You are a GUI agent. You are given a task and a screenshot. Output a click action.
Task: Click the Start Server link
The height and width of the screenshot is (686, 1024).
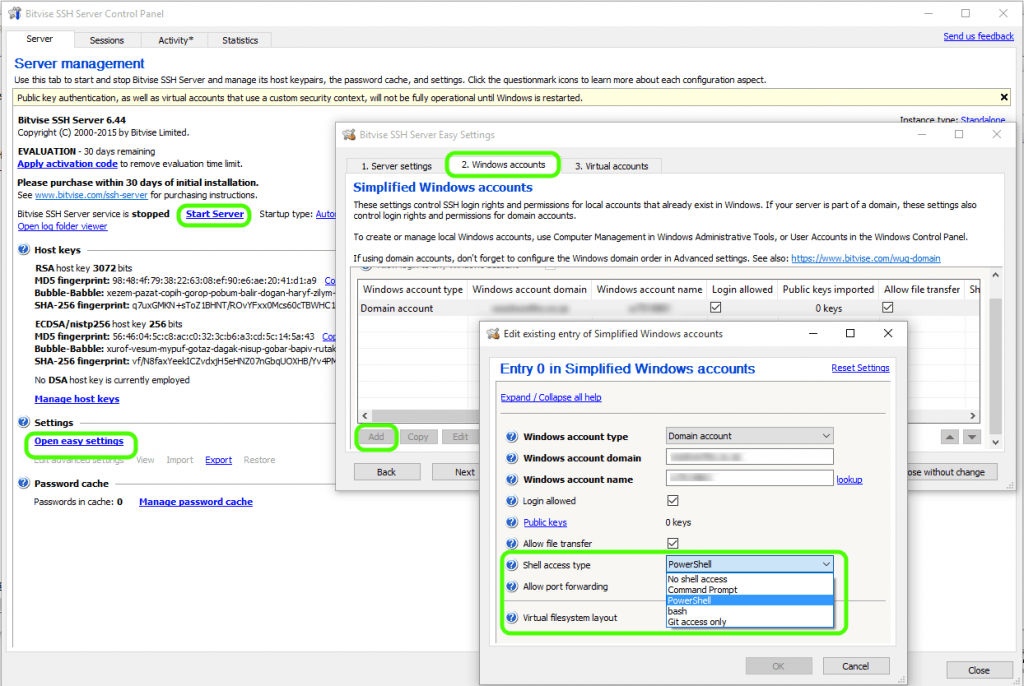click(214, 214)
